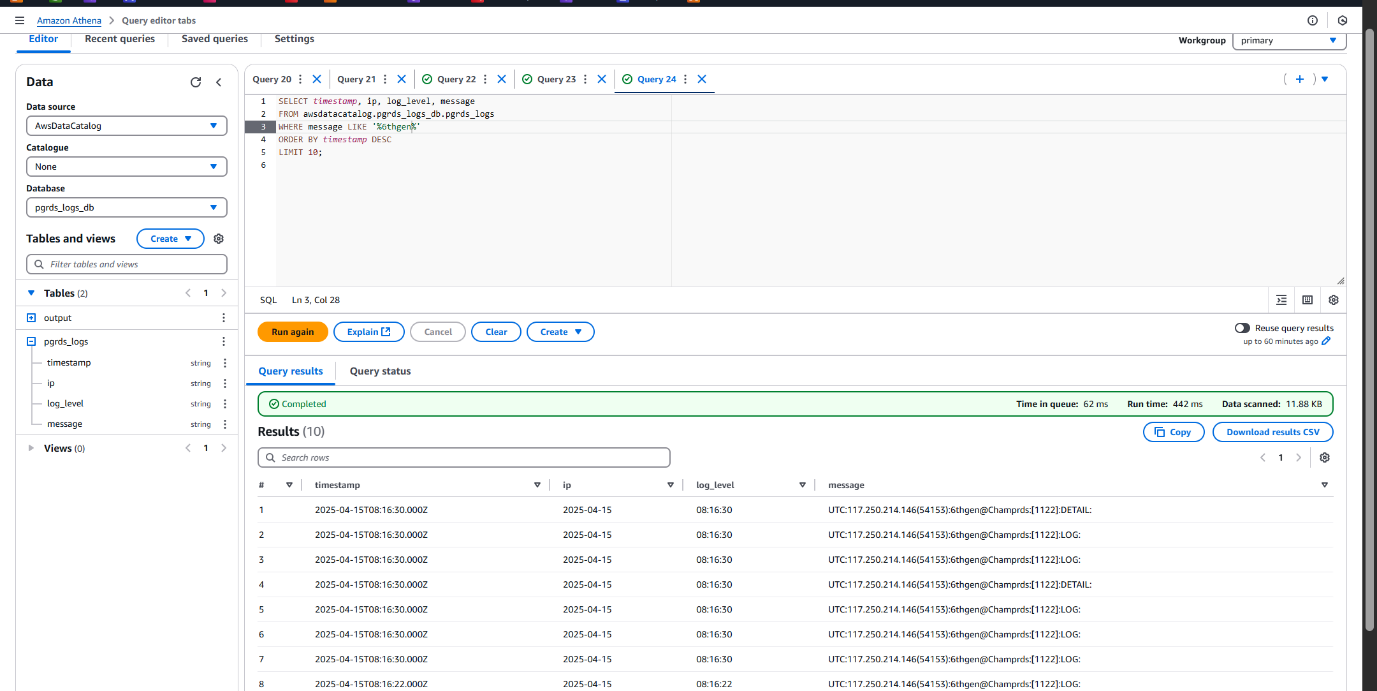Open Tables and views settings gear
This screenshot has width=1377, height=691.
coord(219,239)
